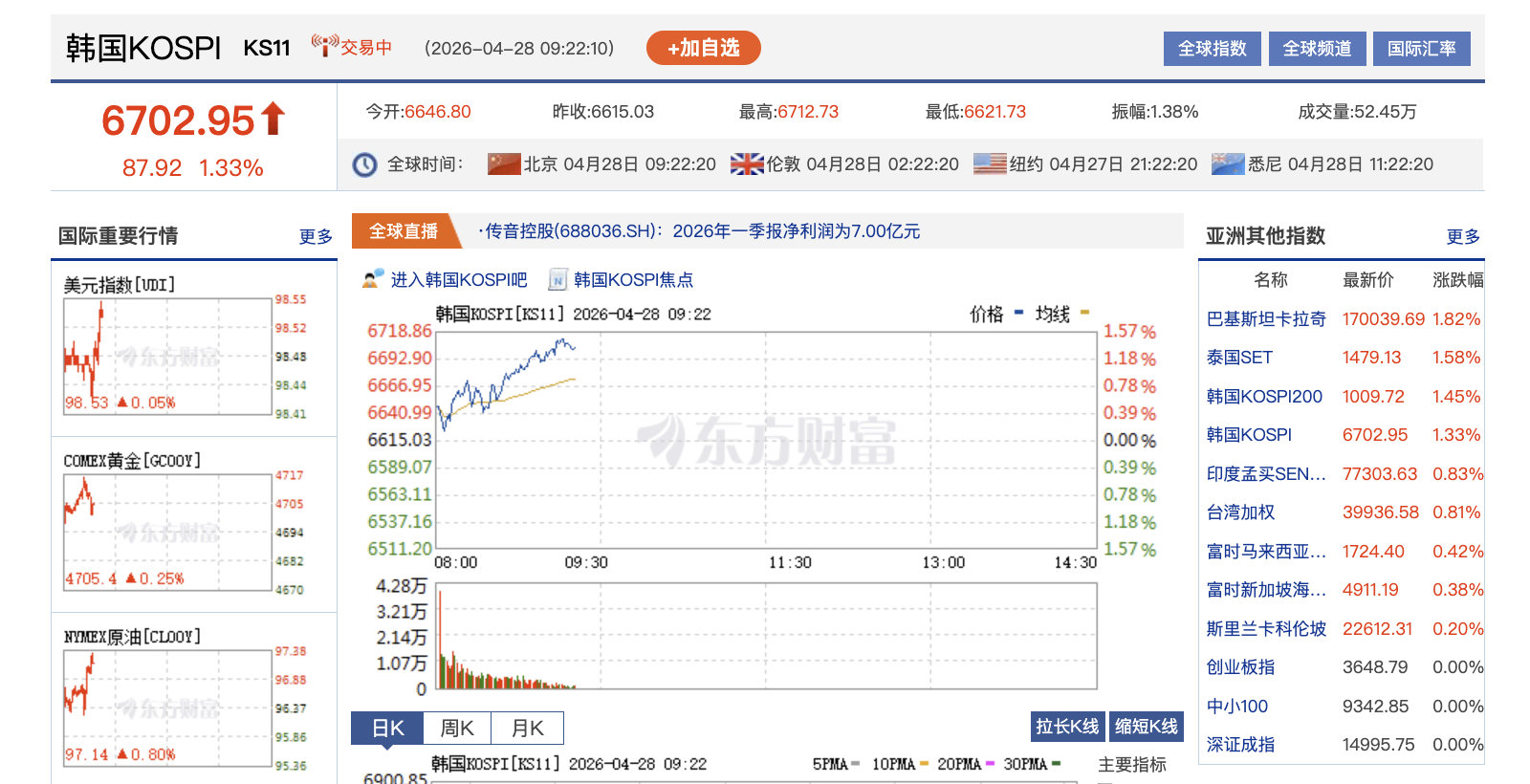Open the 全球指数 page

coord(1213,49)
